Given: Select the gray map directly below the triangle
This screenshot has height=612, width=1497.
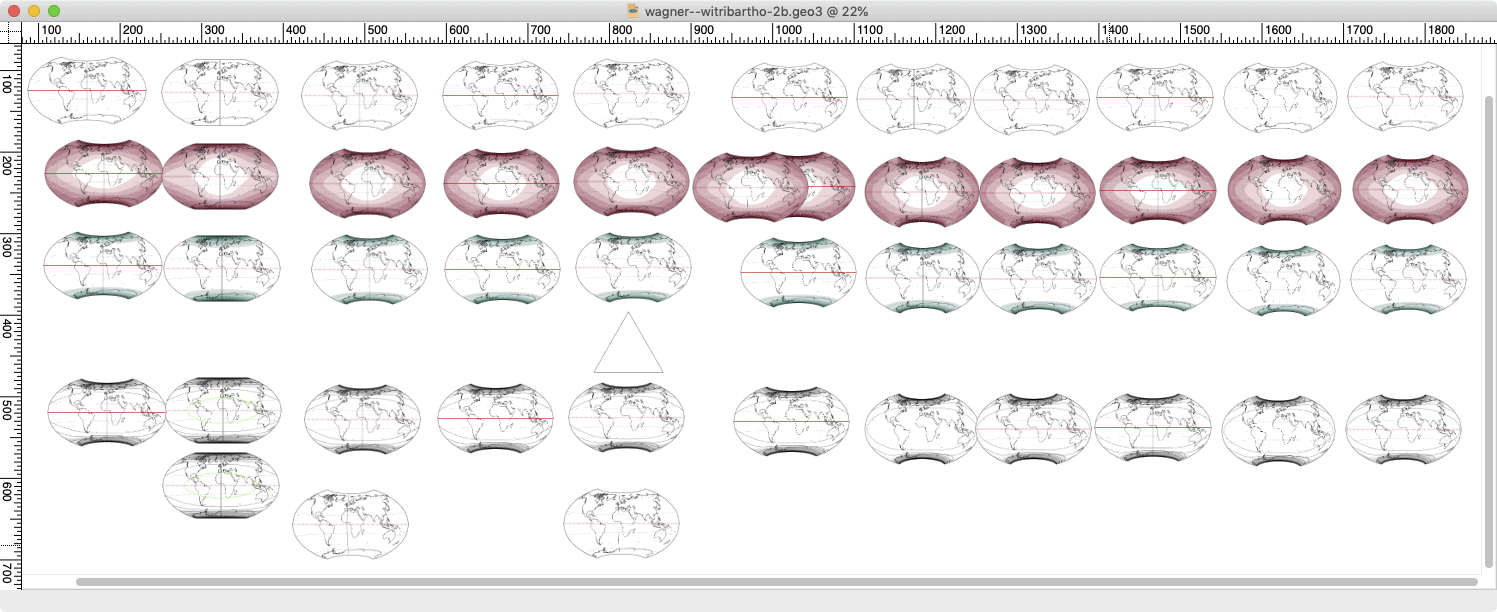Looking at the screenshot, I should pos(626,418).
